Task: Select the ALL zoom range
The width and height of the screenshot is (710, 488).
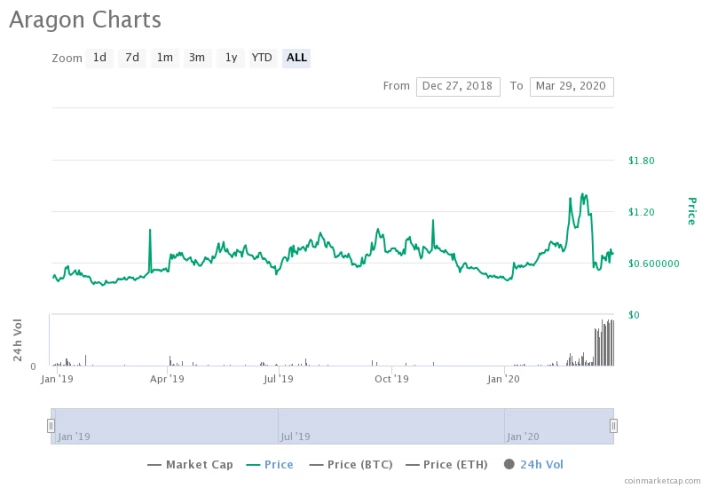Action: pyautogui.click(x=296, y=58)
